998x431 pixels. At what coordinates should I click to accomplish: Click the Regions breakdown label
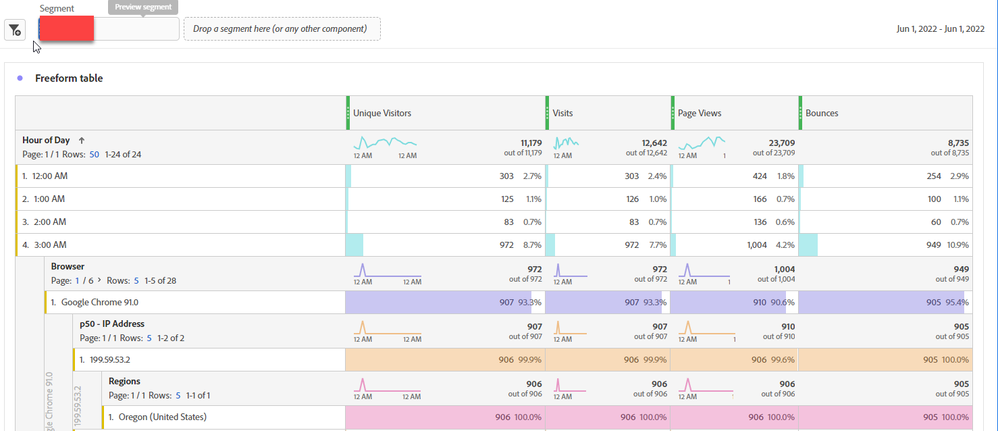point(125,381)
